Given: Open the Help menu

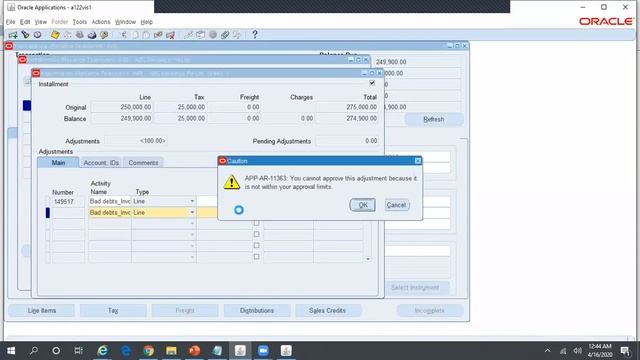Looking at the screenshot, I should (x=147, y=22).
